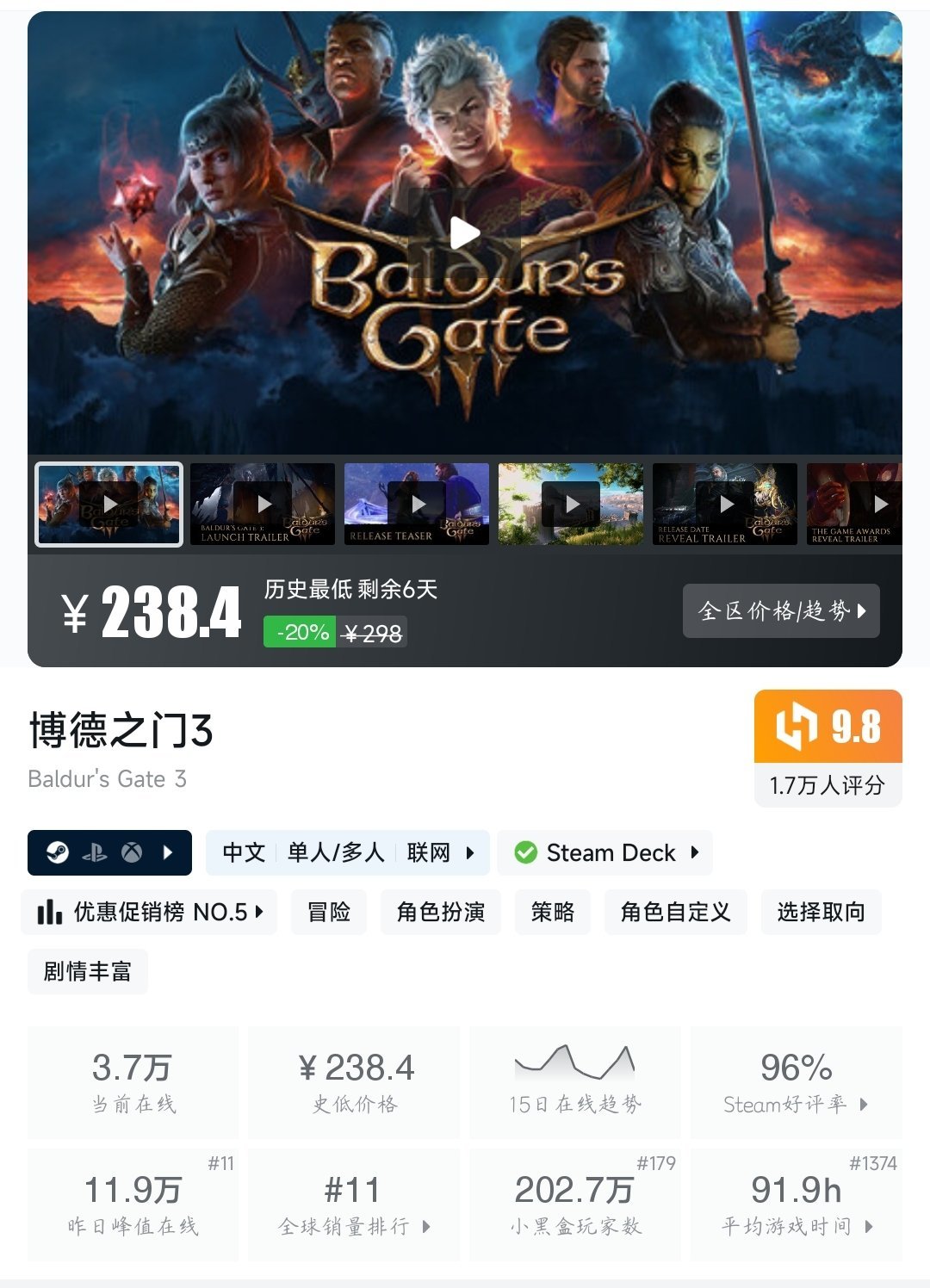Viewport: 930px width, 1288px height.
Task: Tap the 9.8 rating score badge
Action: click(828, 727)
